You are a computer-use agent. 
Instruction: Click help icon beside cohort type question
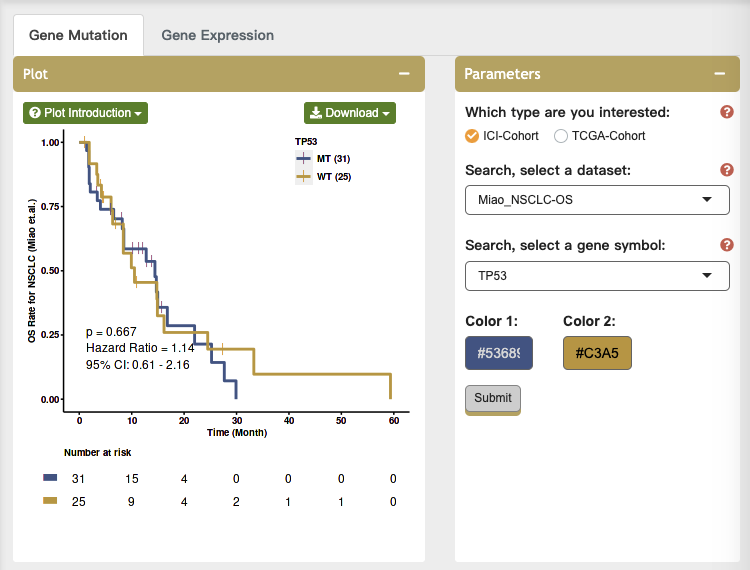tap(727, 112)
